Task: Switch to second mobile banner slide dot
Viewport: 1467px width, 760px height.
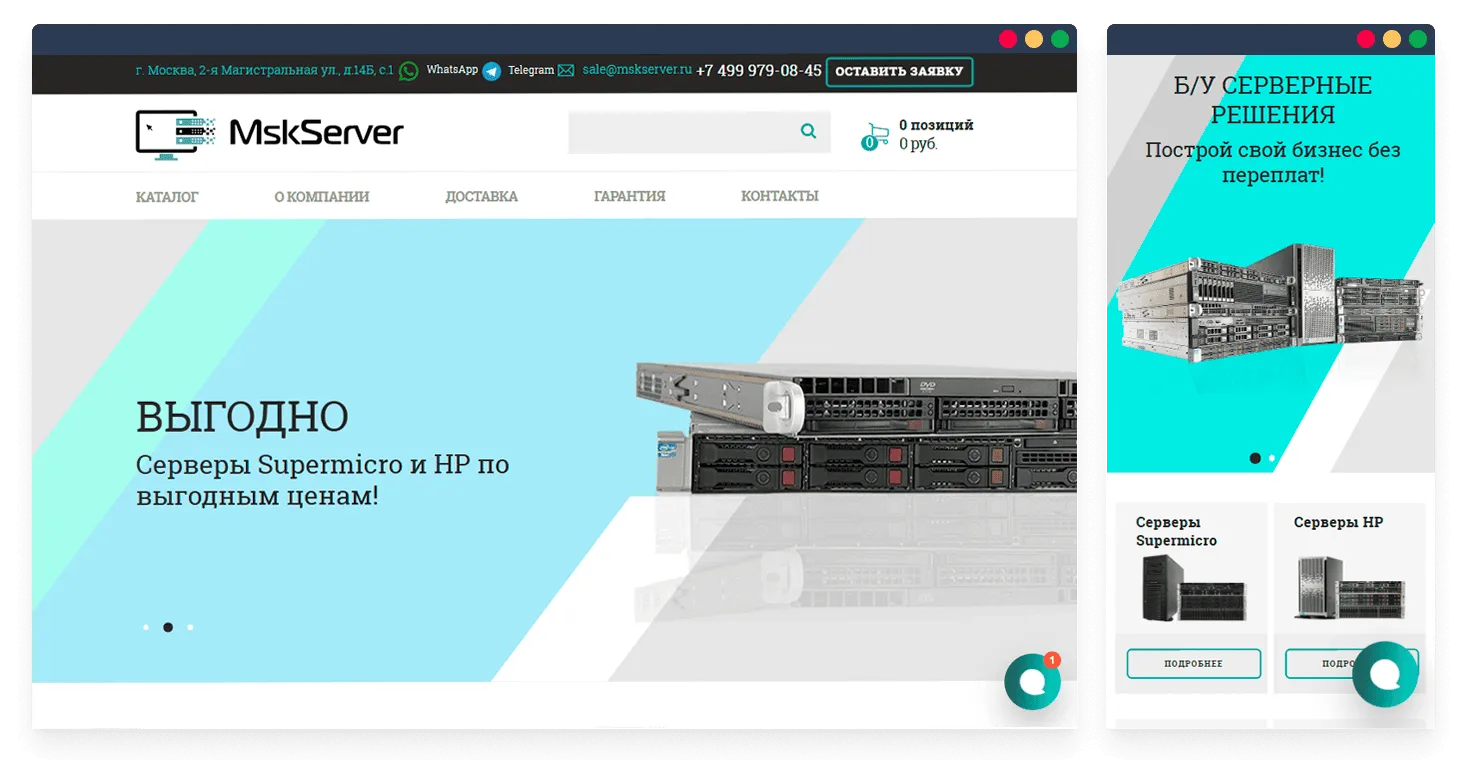Action: click(x=1272, y=458)
